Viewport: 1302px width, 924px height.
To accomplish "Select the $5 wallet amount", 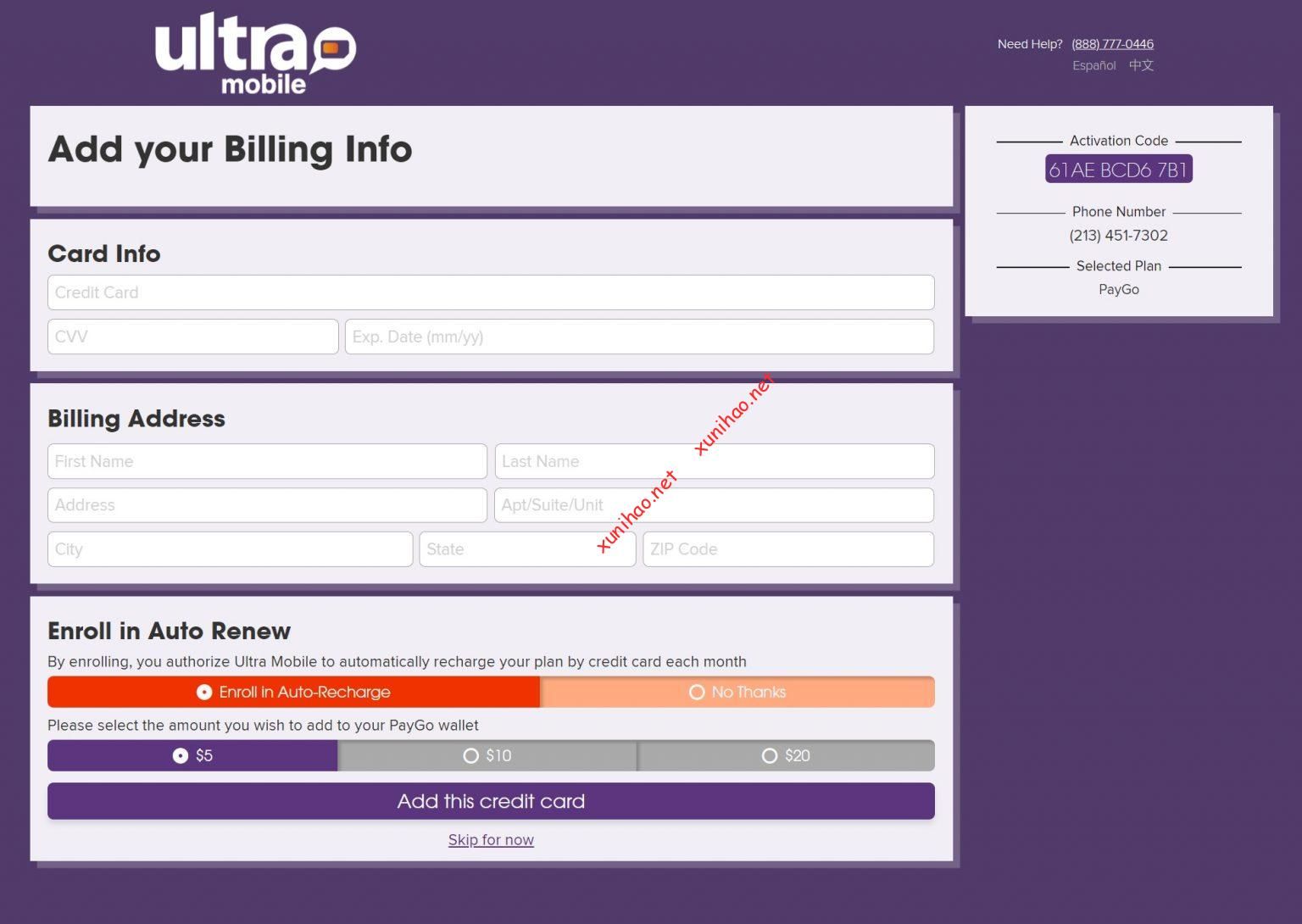I will pyautogui.click(x=192, y=755).
